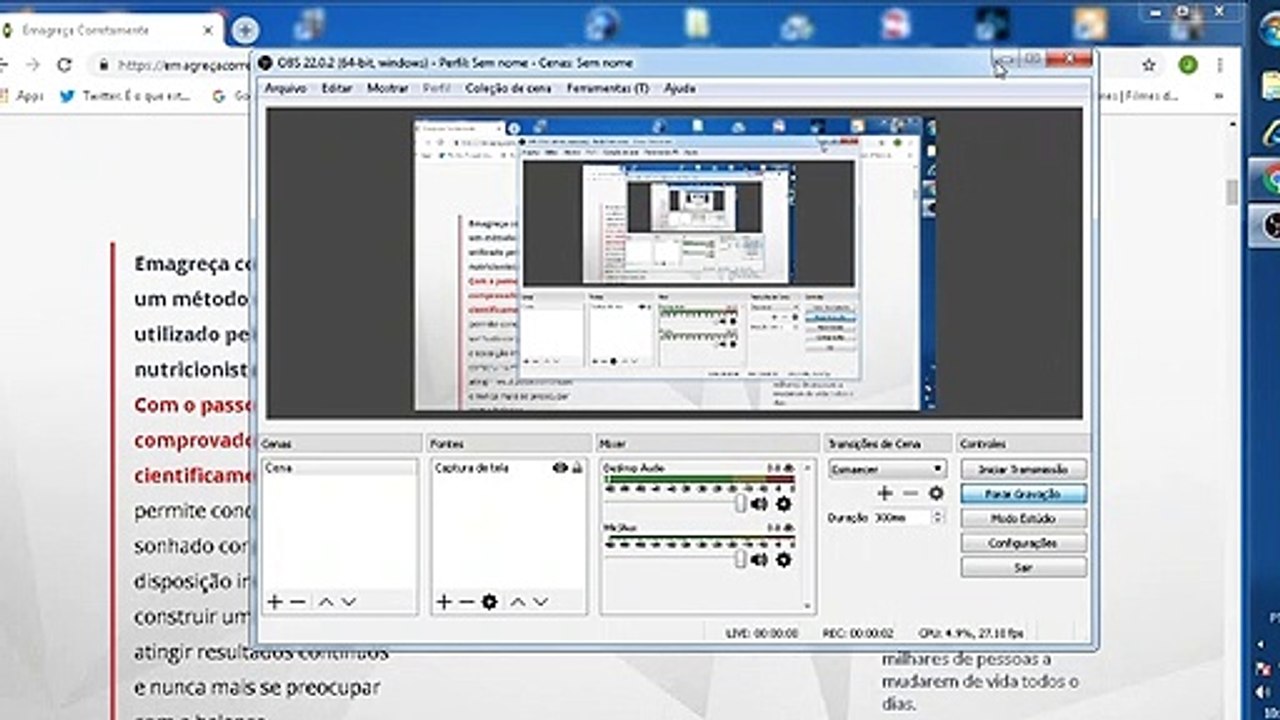Open transition properties with the gear icon
Screen dimensions: 1280x720
click(x=936, y=493)
